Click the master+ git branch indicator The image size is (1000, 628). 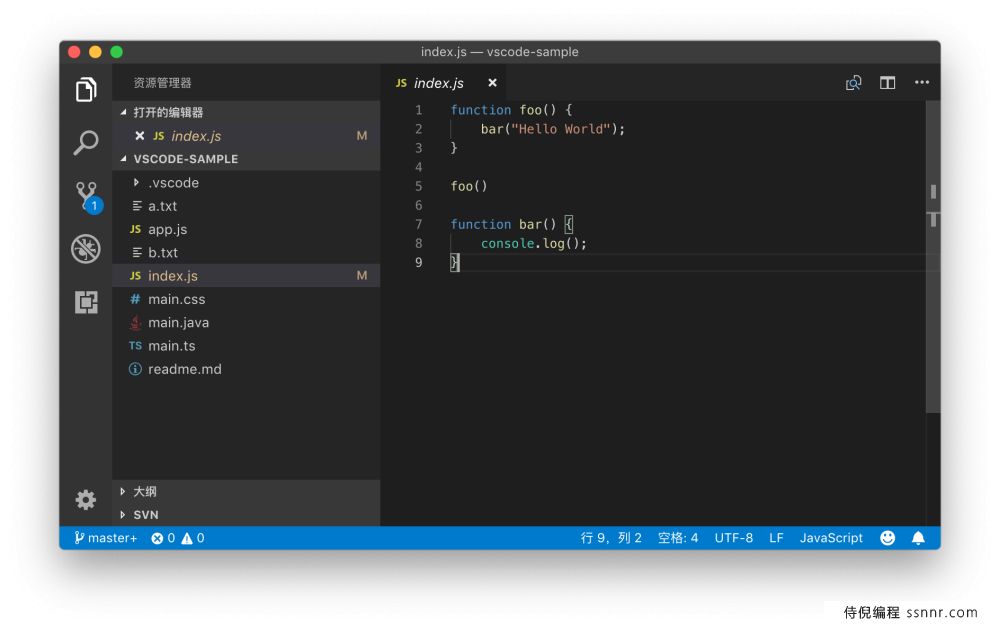(x=106, y=538)
